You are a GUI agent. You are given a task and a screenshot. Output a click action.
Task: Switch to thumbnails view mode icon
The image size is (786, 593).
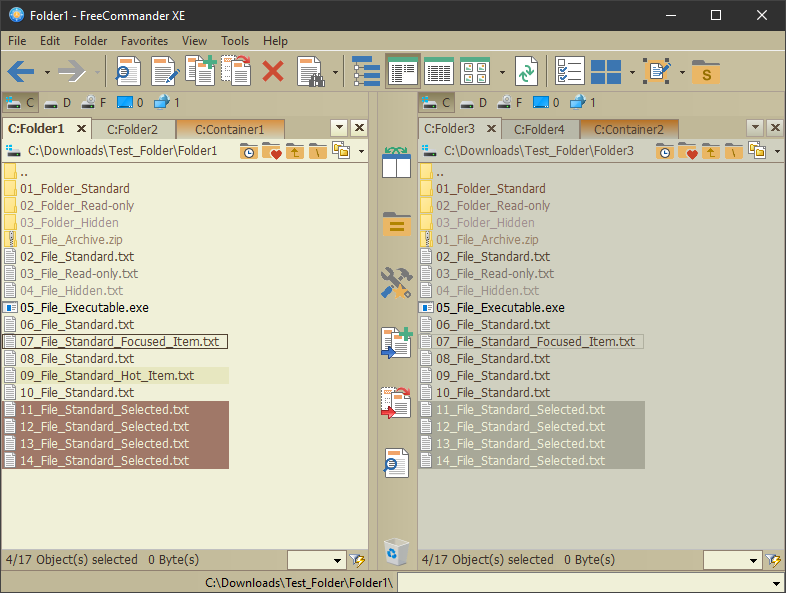pyautogui.click(x=475, y=71)
